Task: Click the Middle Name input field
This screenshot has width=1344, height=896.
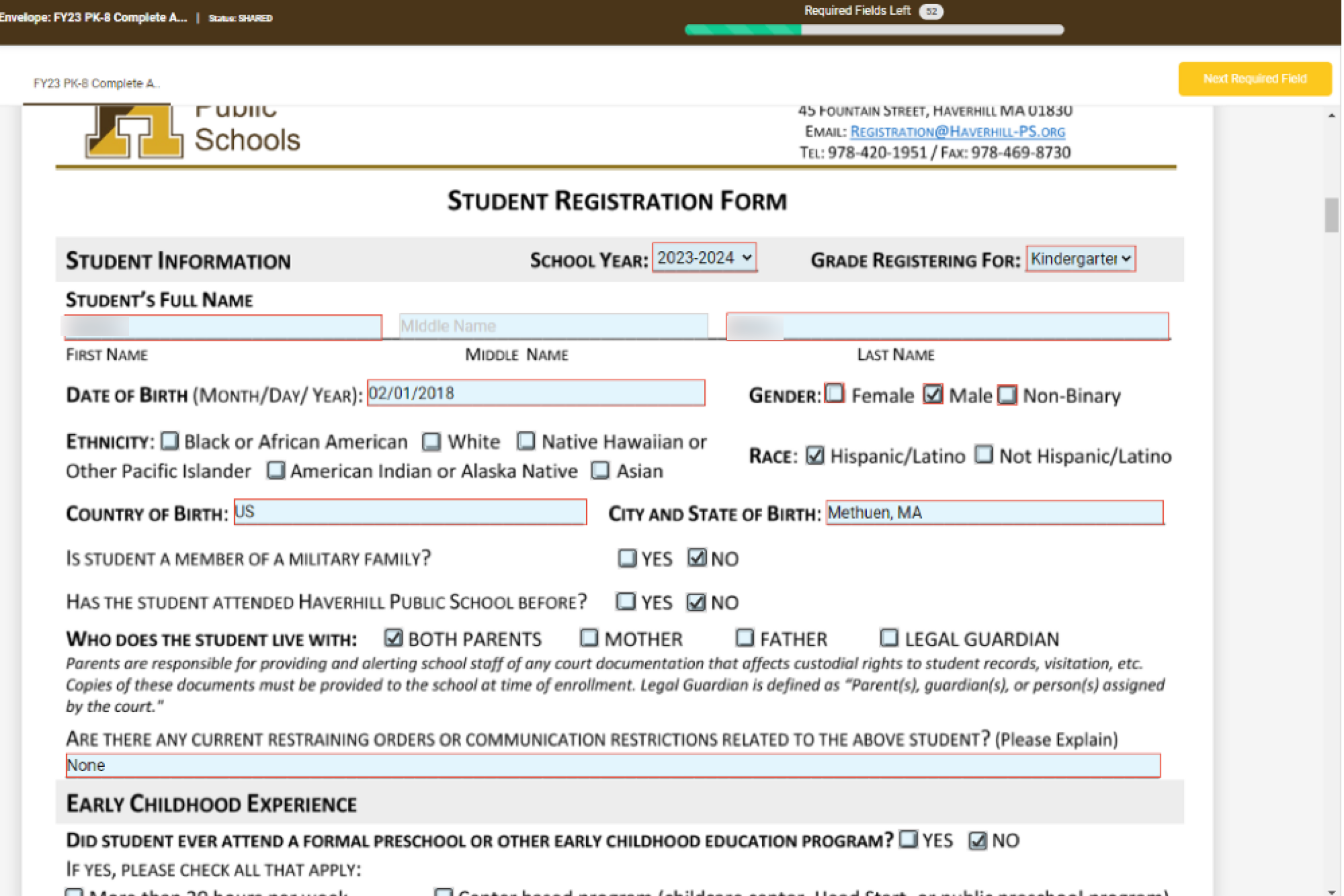Action: point(552,326)
